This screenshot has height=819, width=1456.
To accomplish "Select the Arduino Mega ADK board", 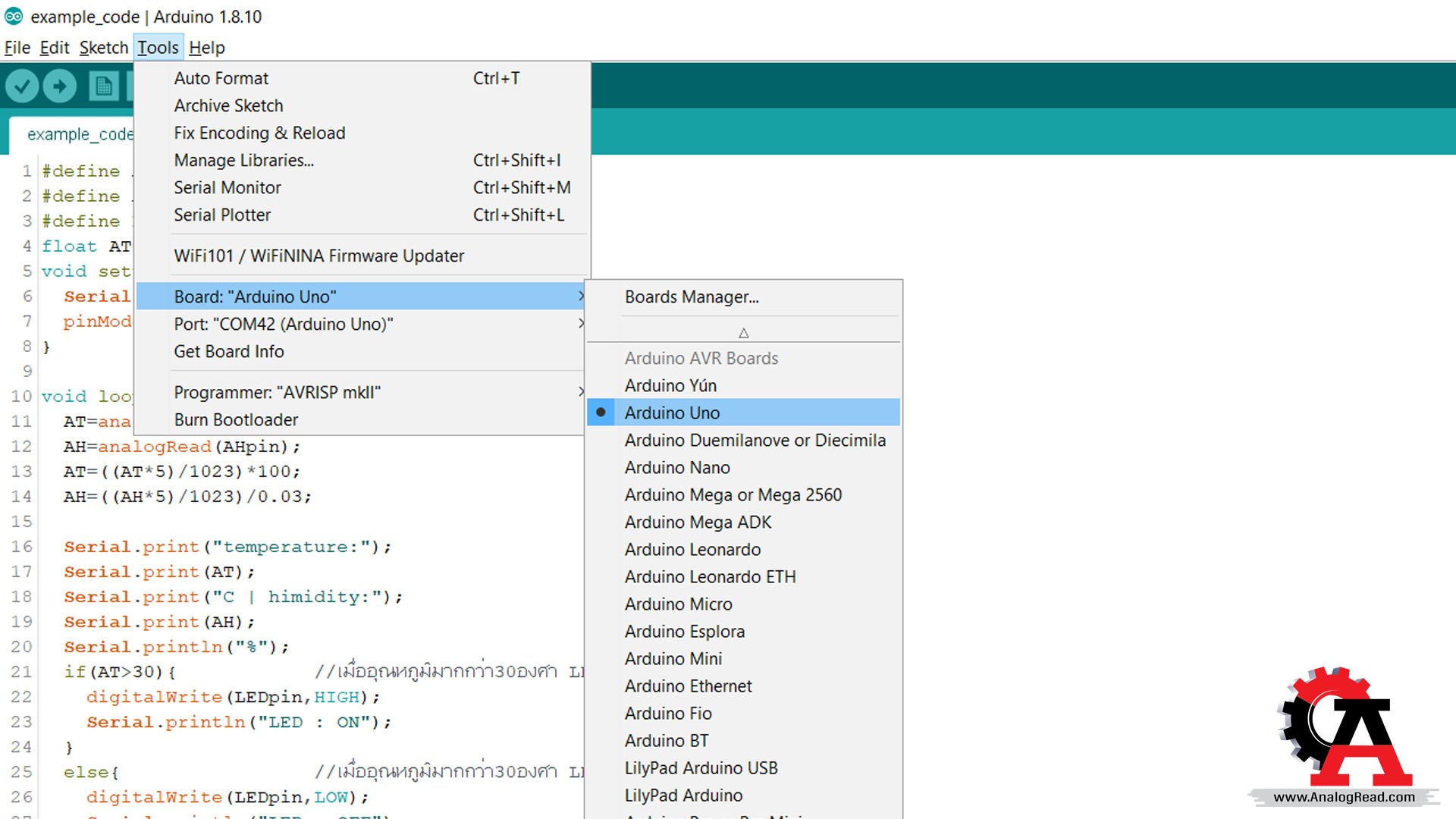I will (743, 522).
